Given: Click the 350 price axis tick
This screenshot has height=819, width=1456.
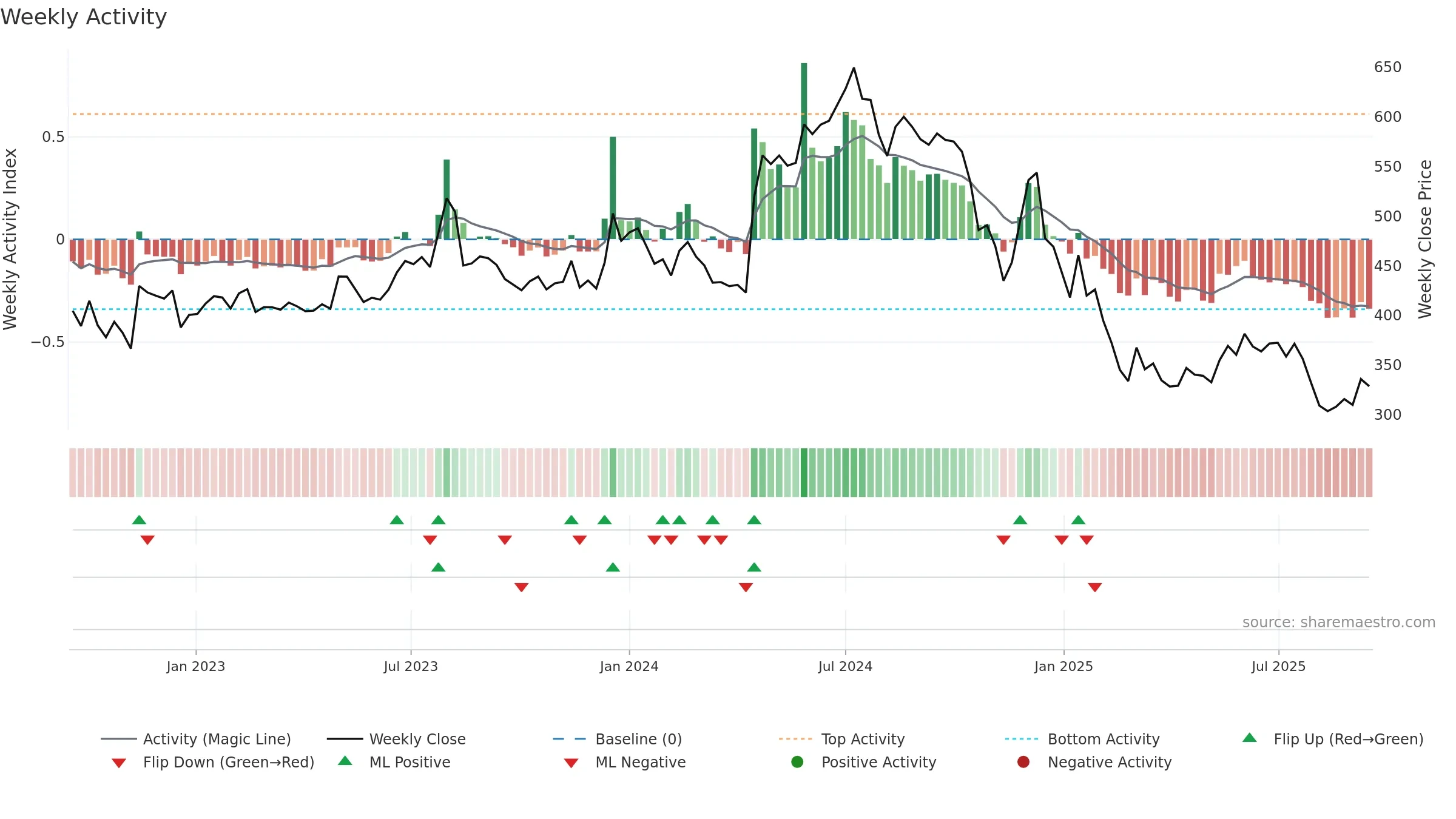Looking at the screenshot, I should 1388,365.
